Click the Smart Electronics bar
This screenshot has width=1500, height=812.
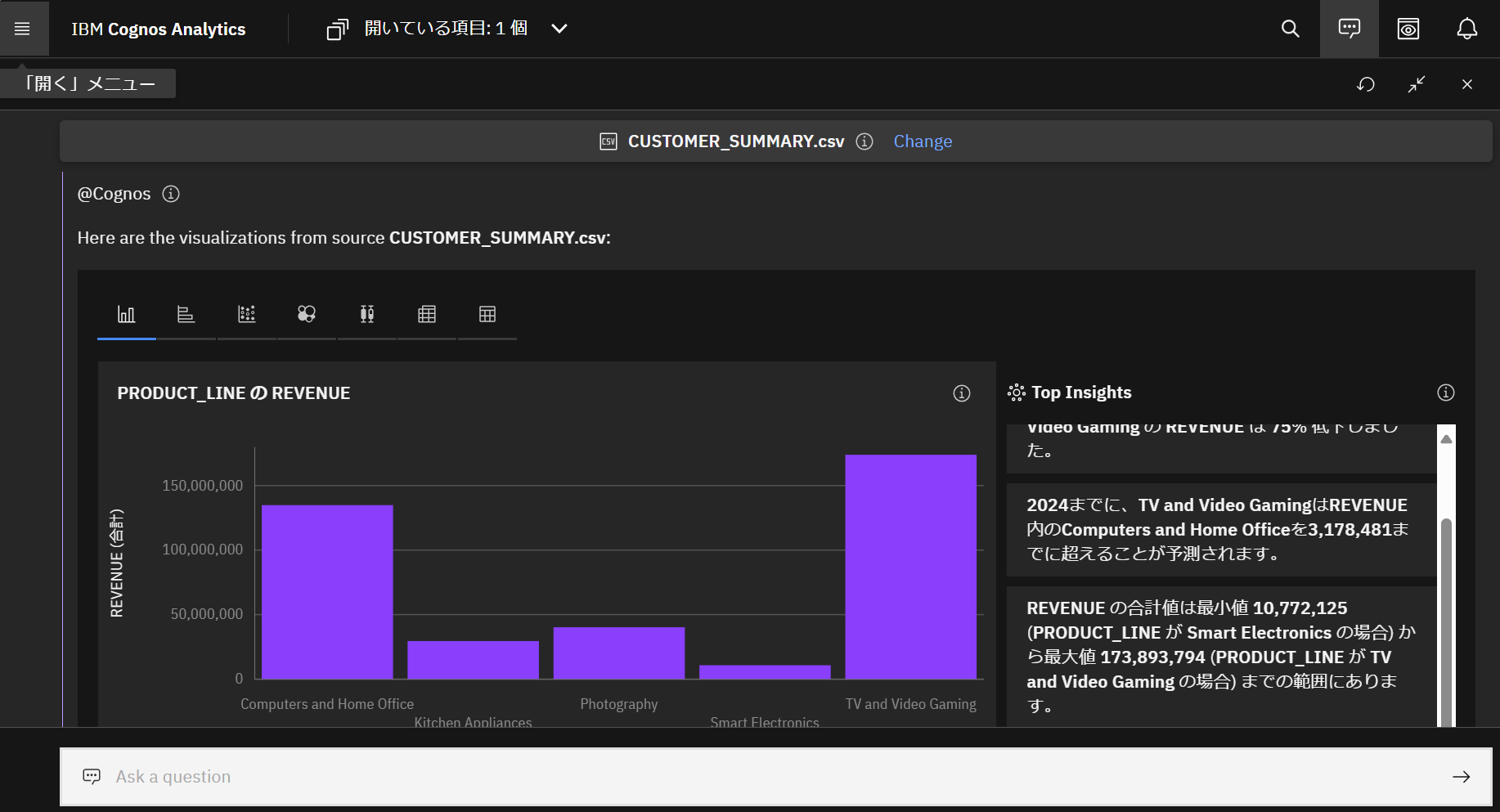click(x=765, y=672)
